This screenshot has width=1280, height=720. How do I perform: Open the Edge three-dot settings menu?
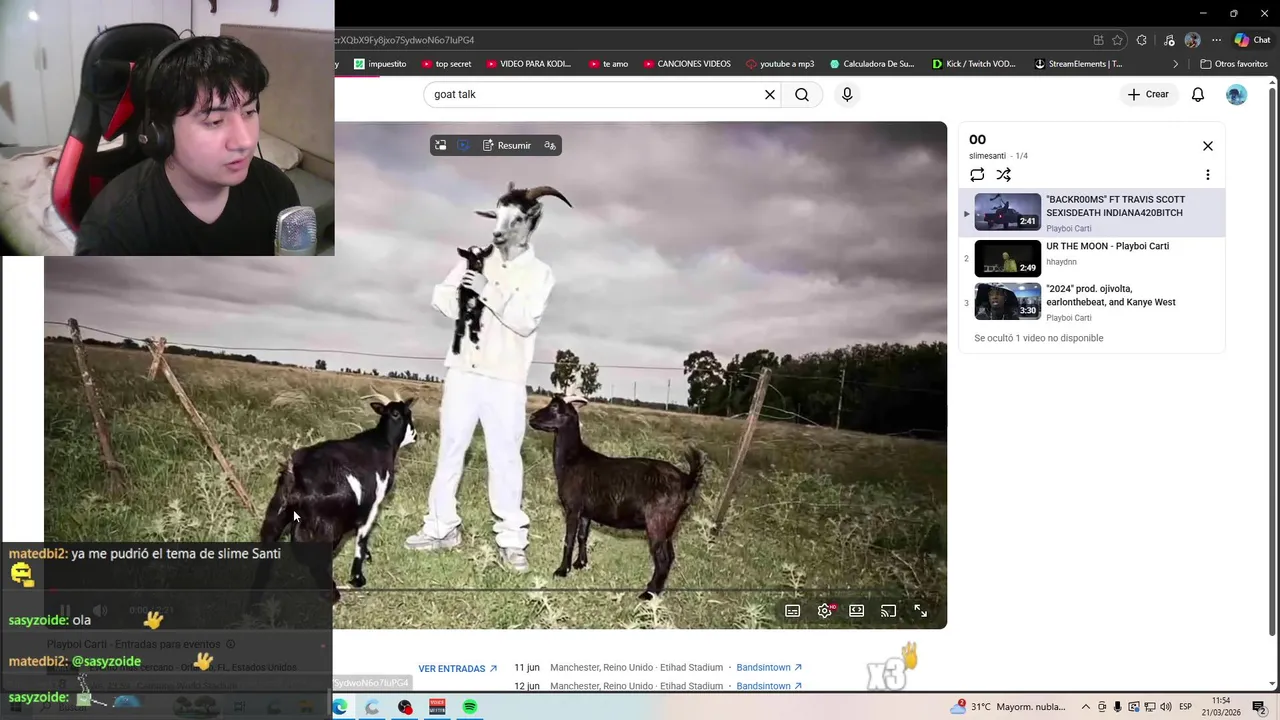coord(1216,40)
